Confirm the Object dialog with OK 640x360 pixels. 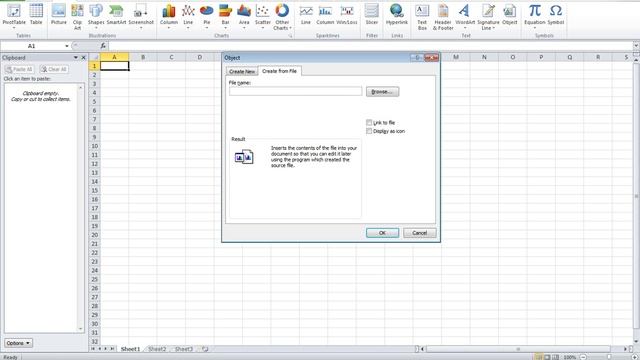(x=382, y=233)
